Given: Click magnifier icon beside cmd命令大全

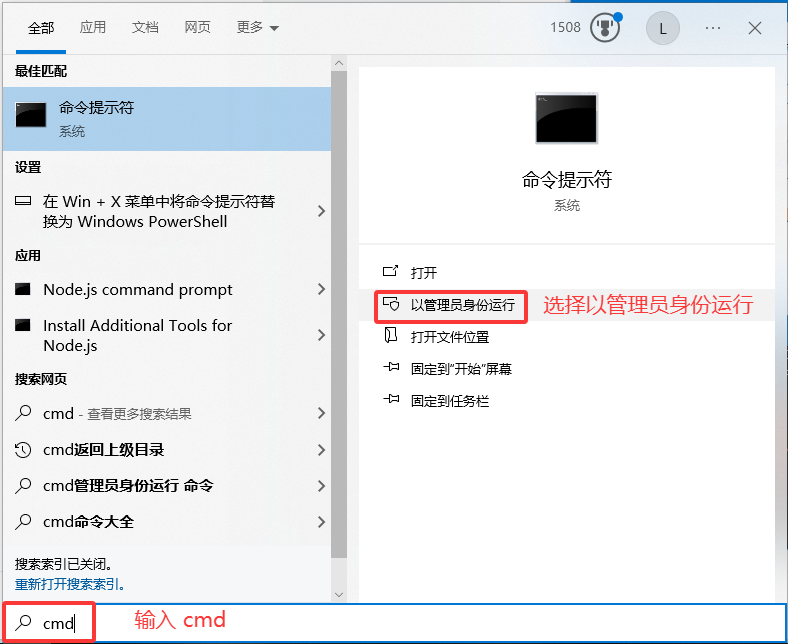Looking at the screenshot, I should tap(23, 522).
